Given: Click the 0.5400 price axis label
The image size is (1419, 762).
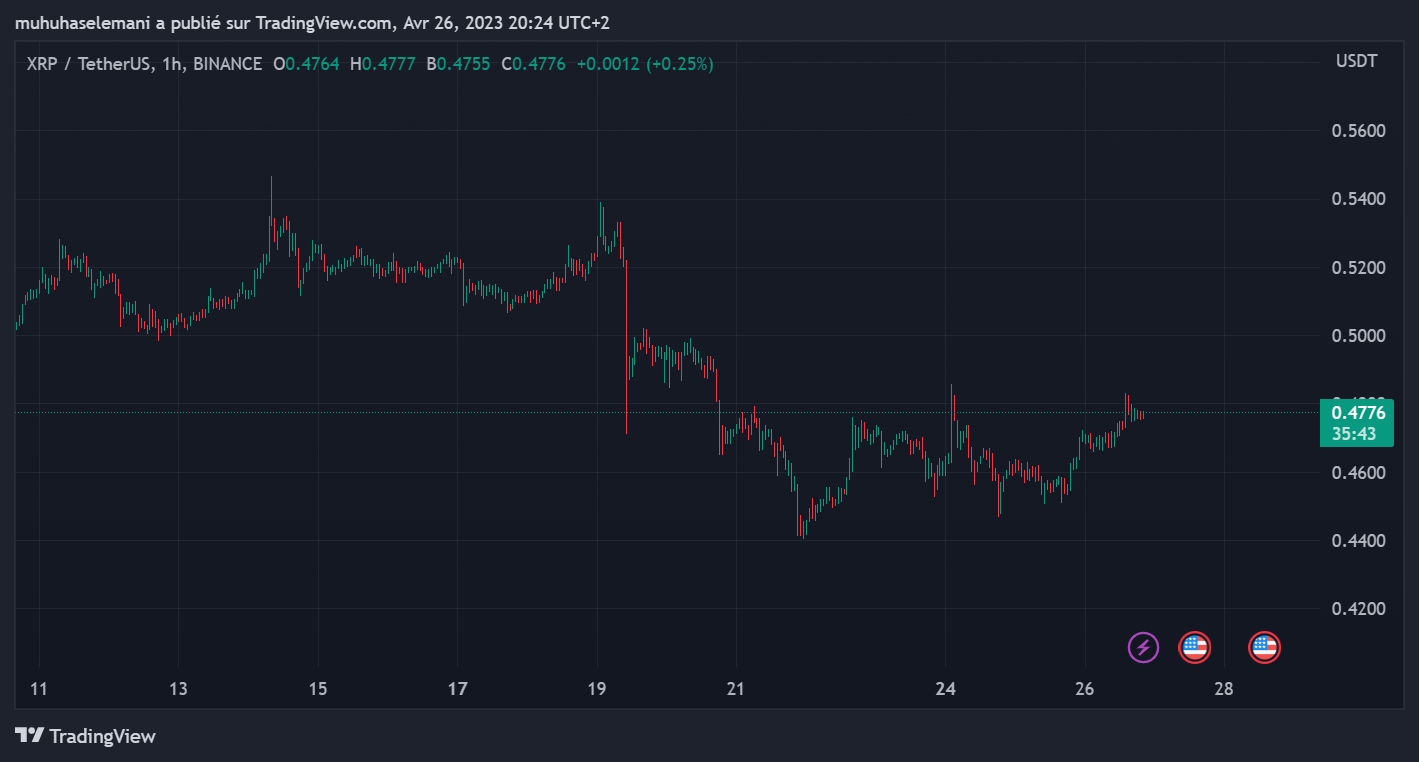Looking at the screenshot, I should click(x=1358, y=199).
